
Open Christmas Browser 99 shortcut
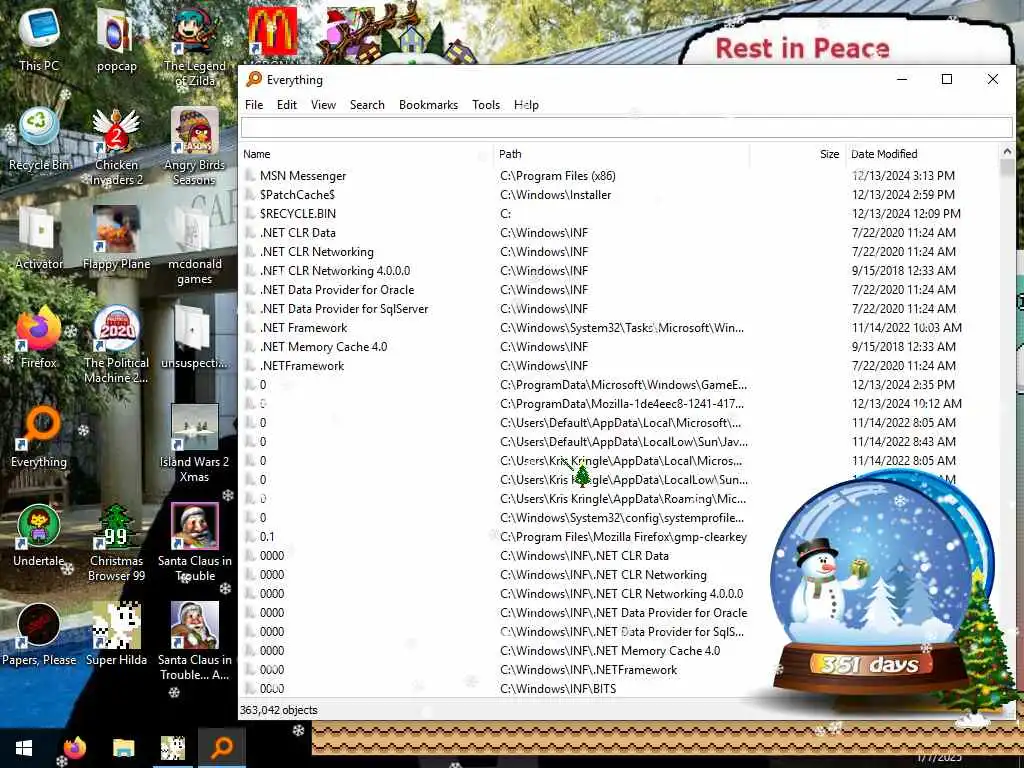pyautogui.click(x=116, y=543)
